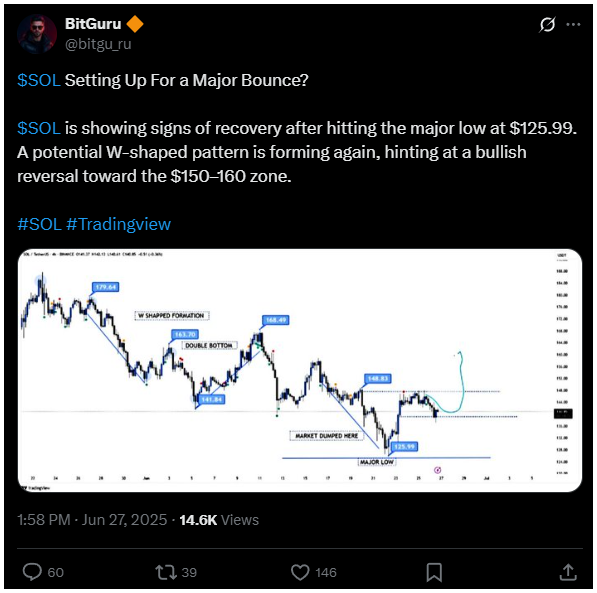This screenshot has width=597, height=593.
Task: Open the first $SOL cashtag in the headline
Action: point(39,80)
